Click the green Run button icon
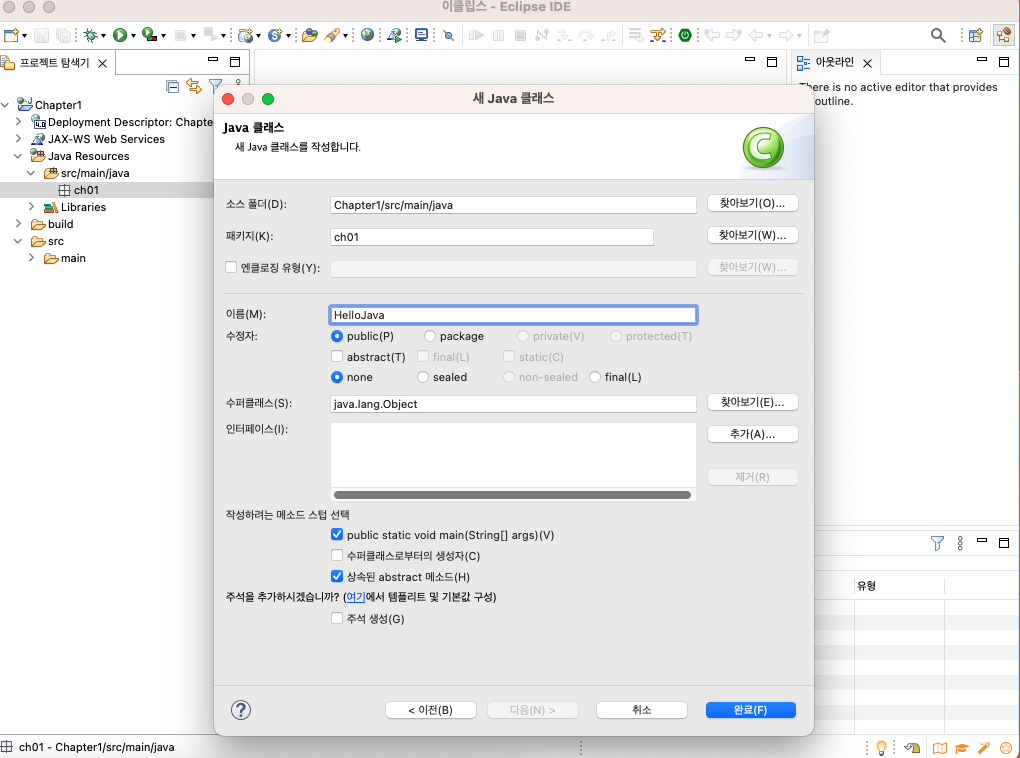This screenshot has height=758, width=1020. pos(120,35)
